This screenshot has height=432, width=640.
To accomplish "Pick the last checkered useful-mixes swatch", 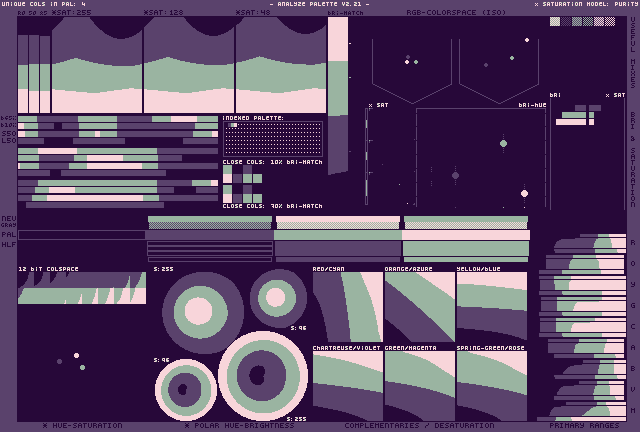I will (610, 21).
